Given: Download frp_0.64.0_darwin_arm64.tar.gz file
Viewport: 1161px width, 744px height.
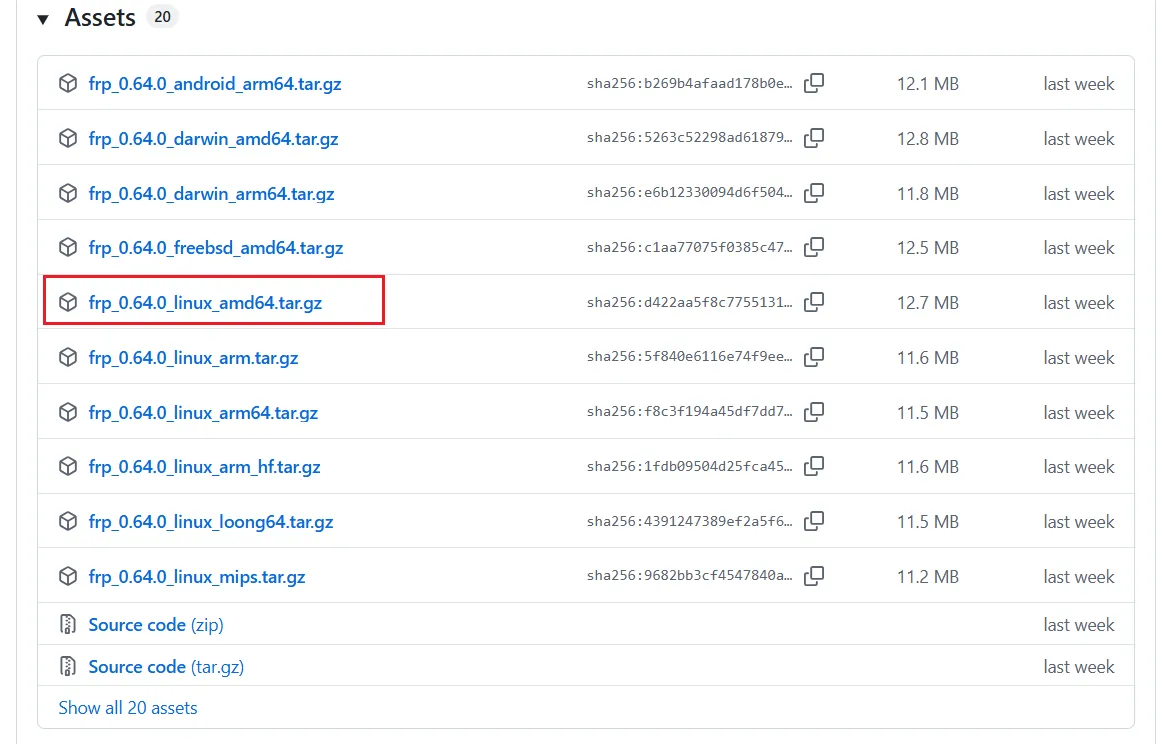Looking at the screenshot, I should click(211, 194).
